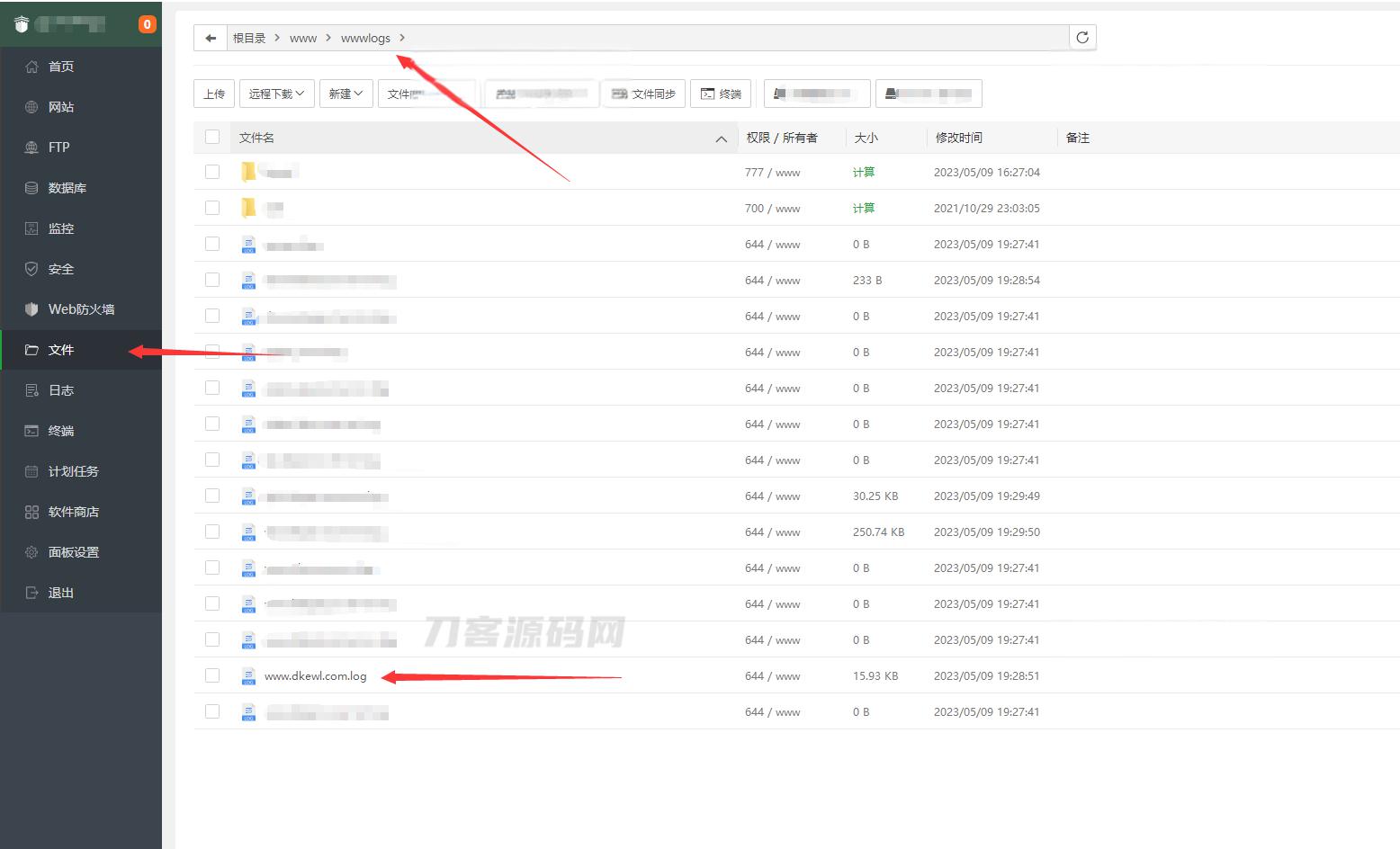
Task: Click 计算 in the 700 folder row
Action: [864, 208]
